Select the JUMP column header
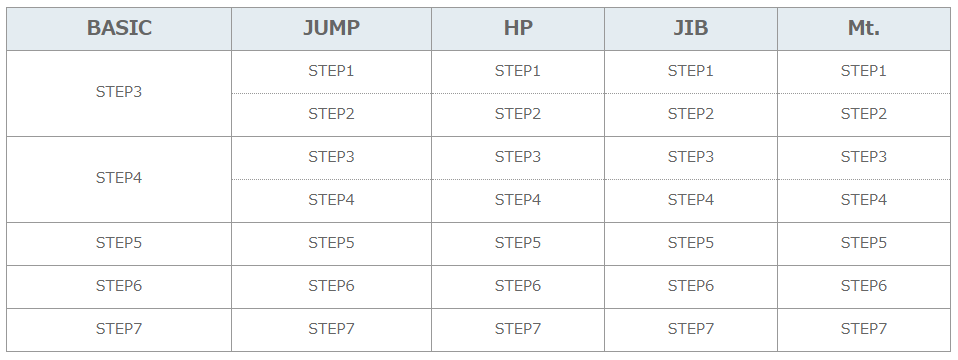This screenshot has height=360, width=958. (x=331, y=28)
